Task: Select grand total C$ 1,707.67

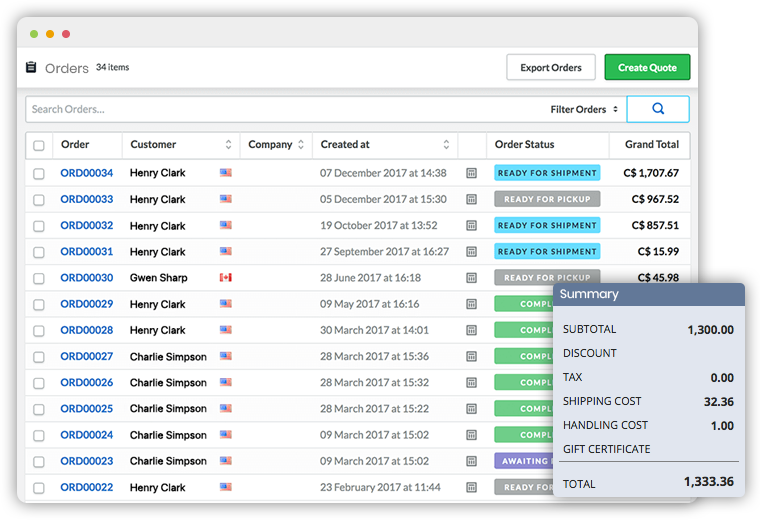Action: click(651, 173)
